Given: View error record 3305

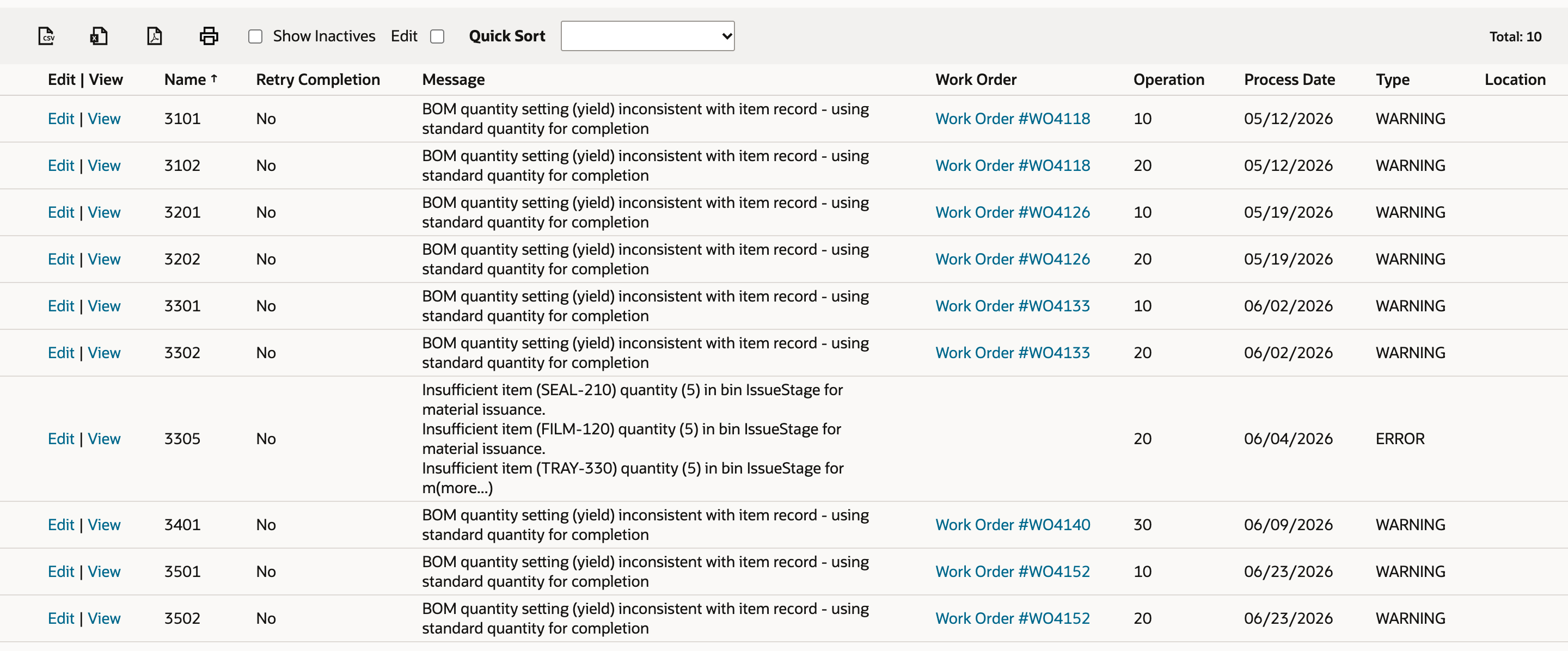Looking at the screenshot, I should point(104,439).
